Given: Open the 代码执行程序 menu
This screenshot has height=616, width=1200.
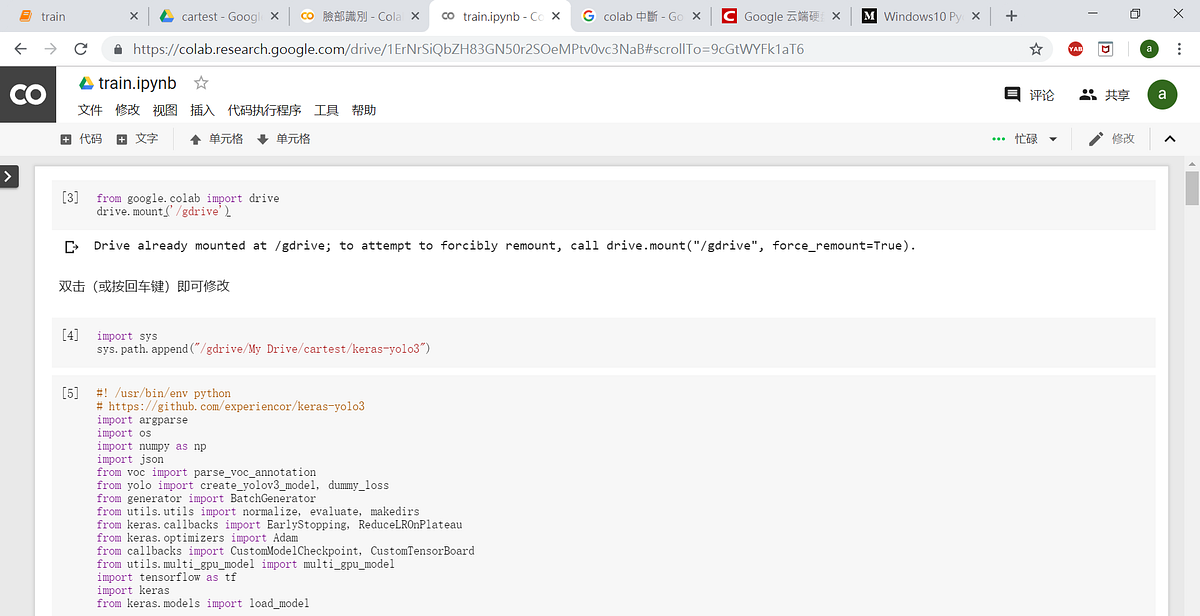Looking at the screenshot, I should tap(264, 110).
